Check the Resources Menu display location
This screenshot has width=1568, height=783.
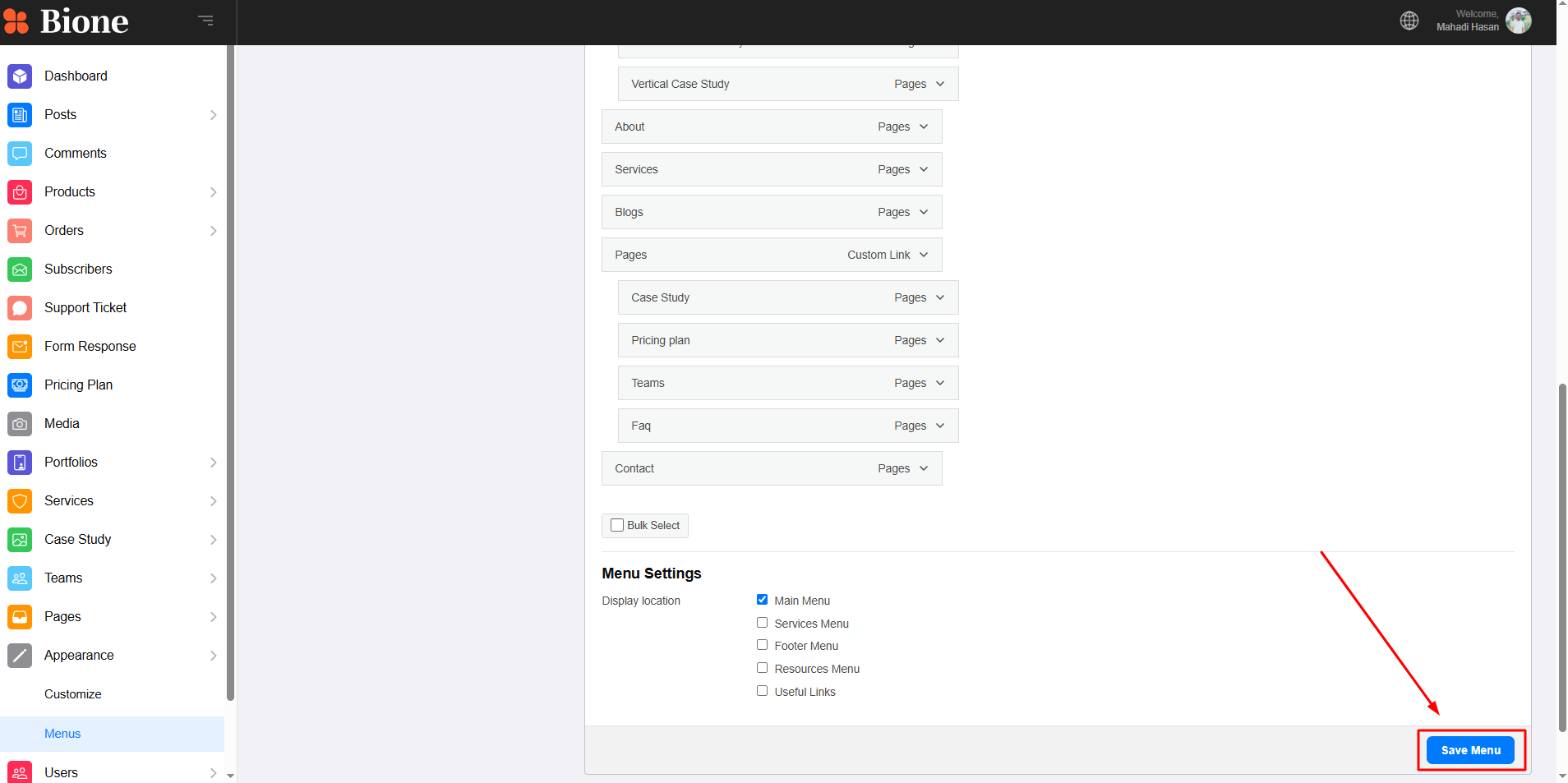pyautogui.click(x=762, y=668)
